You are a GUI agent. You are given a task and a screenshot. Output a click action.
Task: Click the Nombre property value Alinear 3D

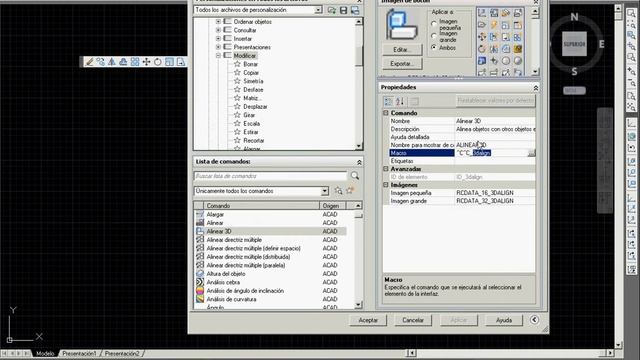tap(468, 121)
